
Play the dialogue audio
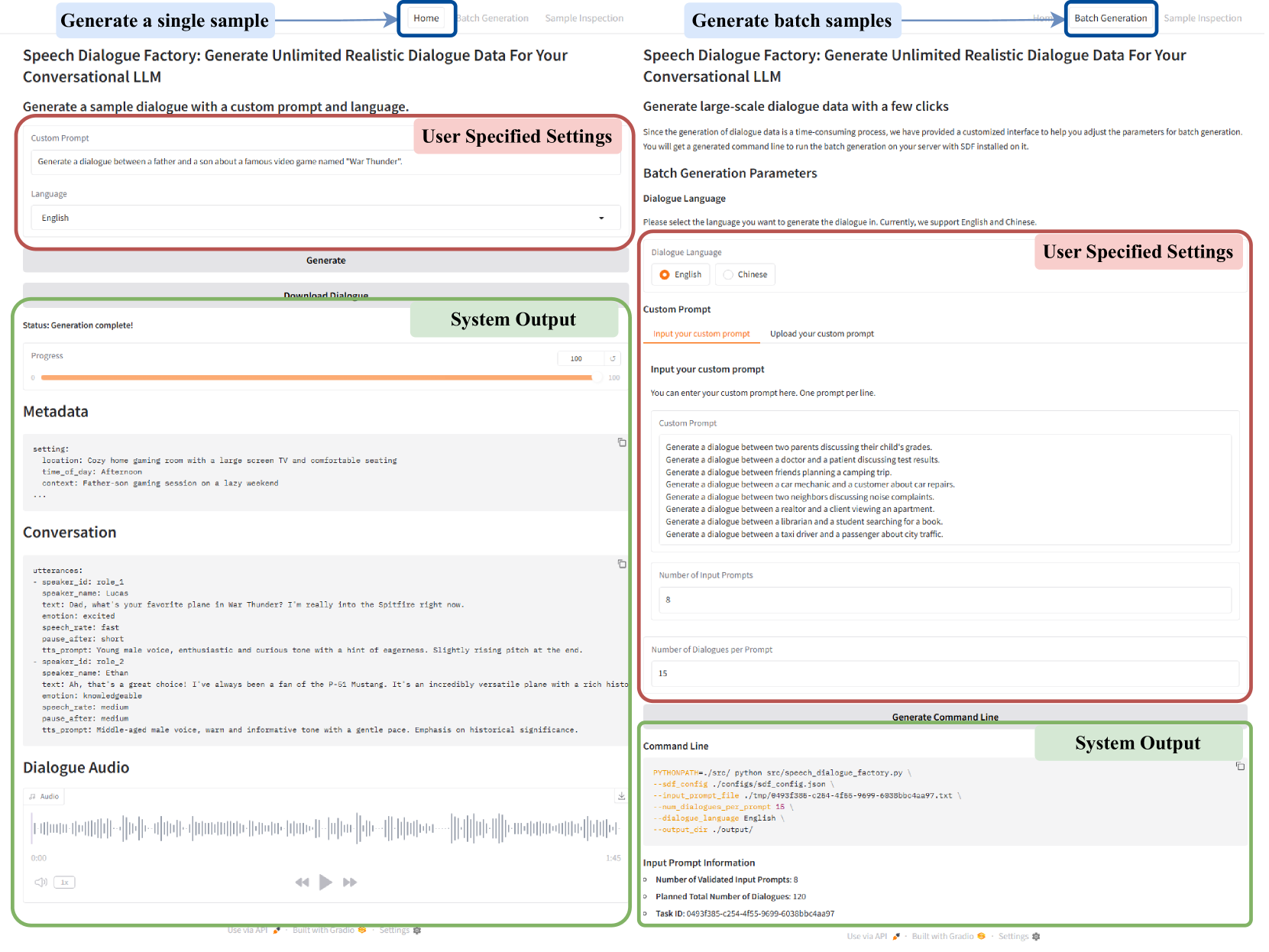325,882
